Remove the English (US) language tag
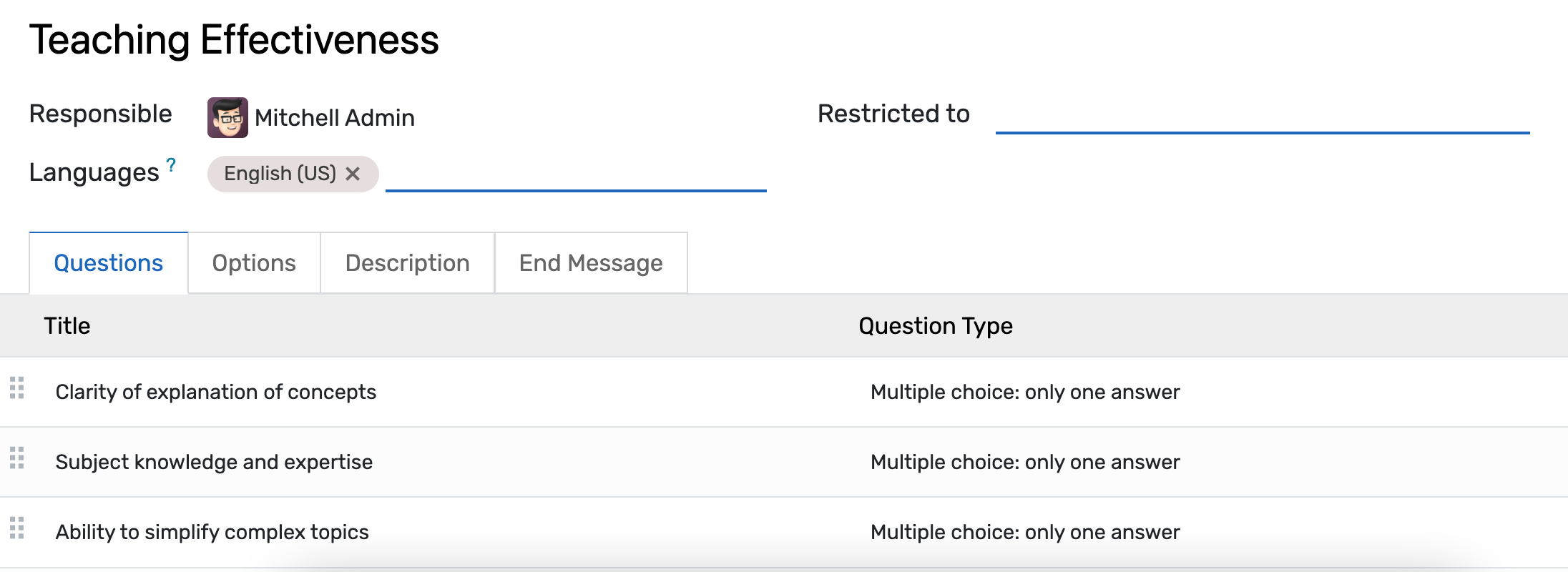The width and height of the screenshot is (1568, 572). coord(353,174)
